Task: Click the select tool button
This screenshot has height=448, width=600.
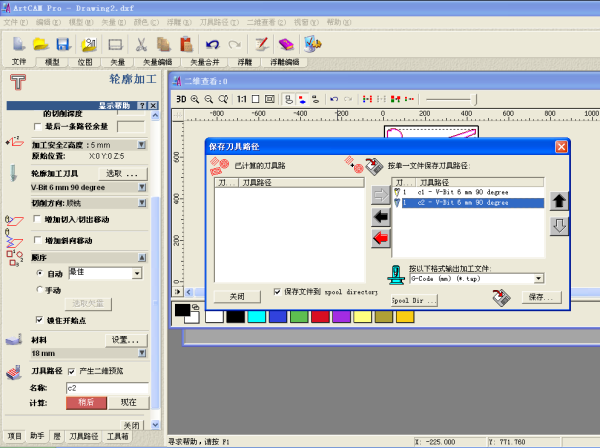Action: click(x=123, y=174)
